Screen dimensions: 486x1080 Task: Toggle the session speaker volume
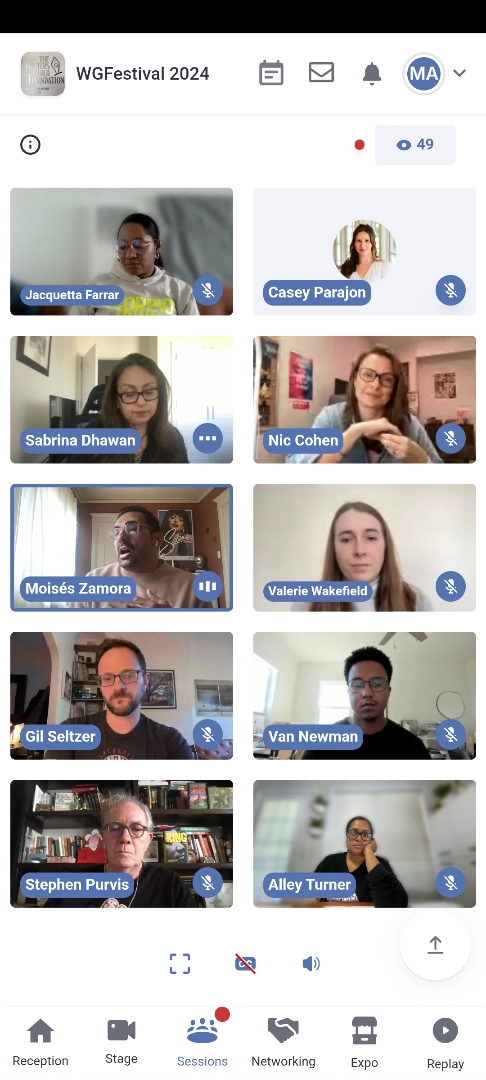coord(311,964)
